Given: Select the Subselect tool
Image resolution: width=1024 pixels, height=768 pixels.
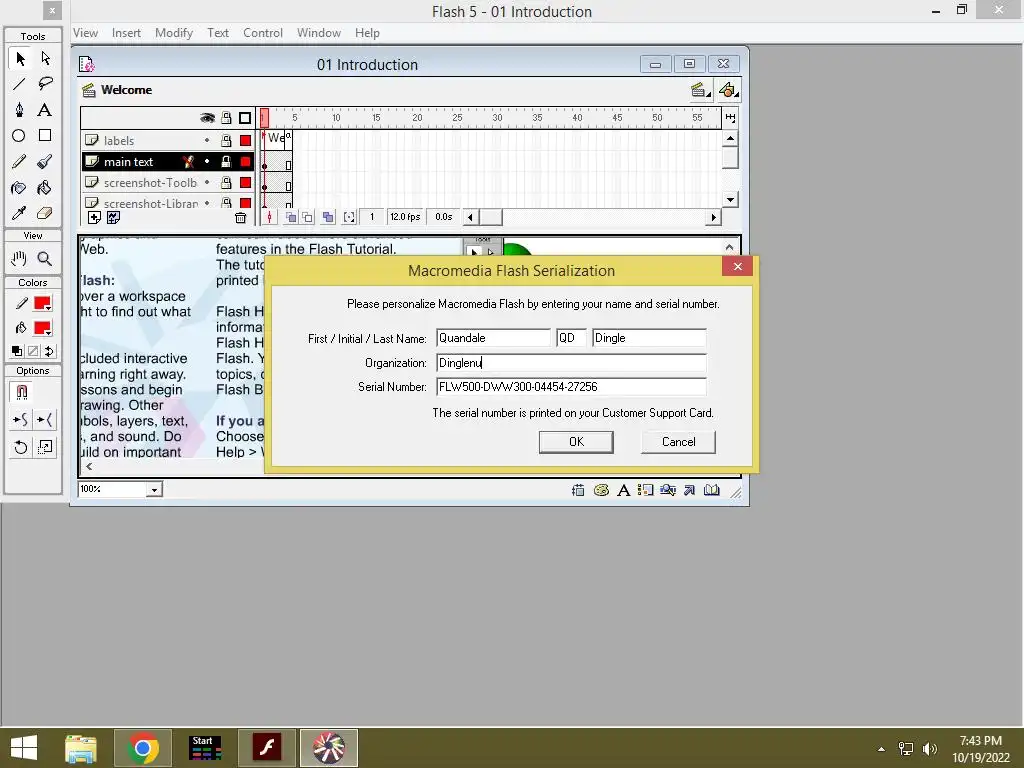Looking at the screenshot, I should pyautogui.click(x=45, y=59).
